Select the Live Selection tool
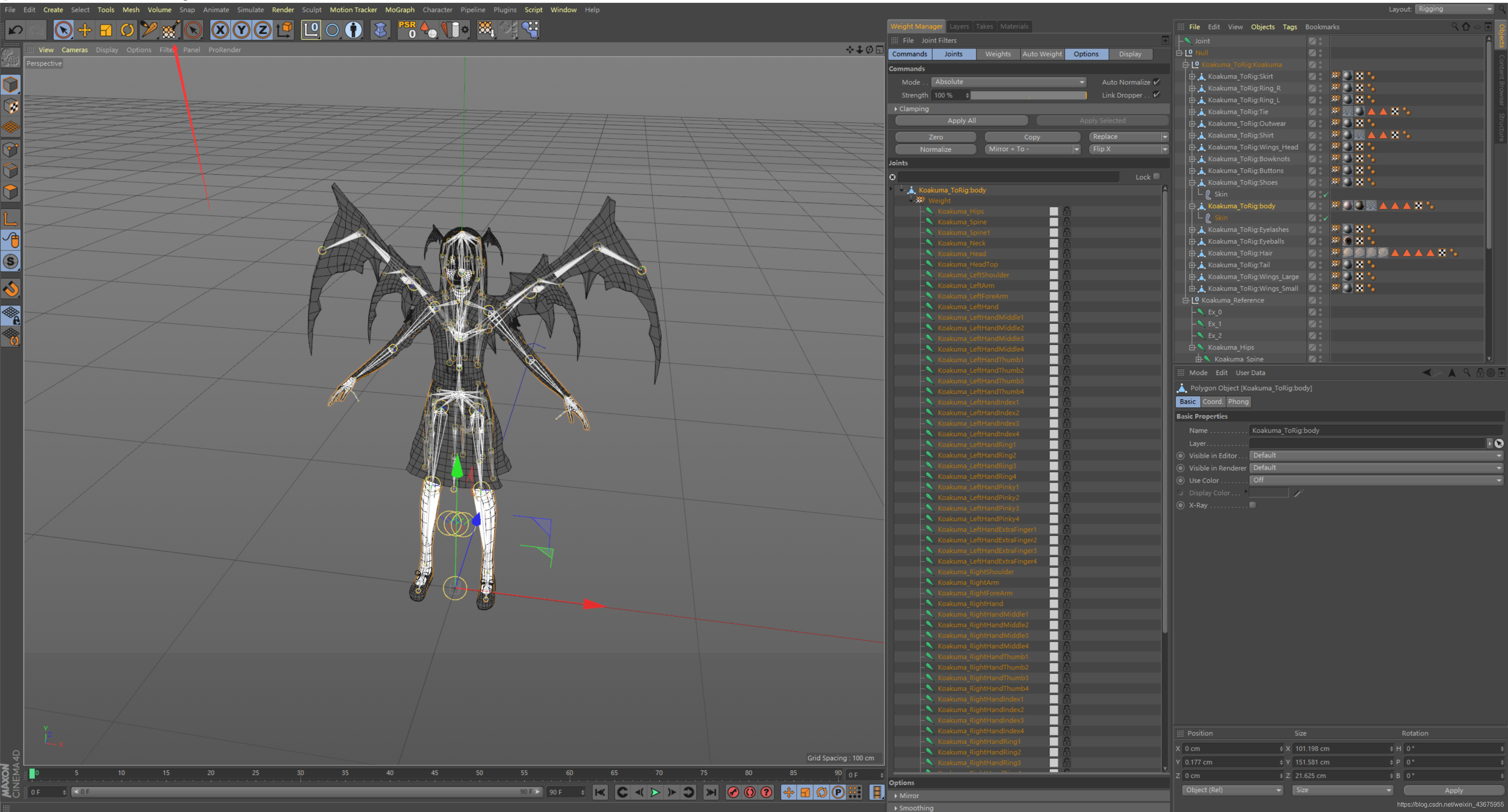This screenshot has width=1508, height=812. [x=63, y=29]
